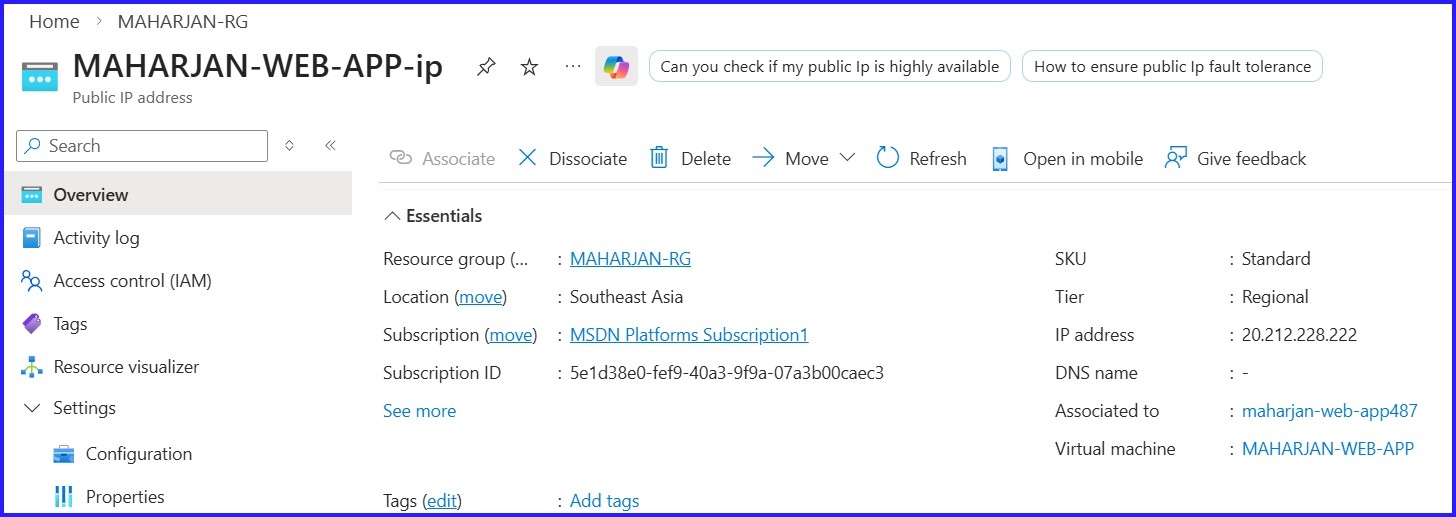Collapse the Settings group in sidebar
Image resolution: width=1456 pixels, height=517 pixels.
[32, 409]
